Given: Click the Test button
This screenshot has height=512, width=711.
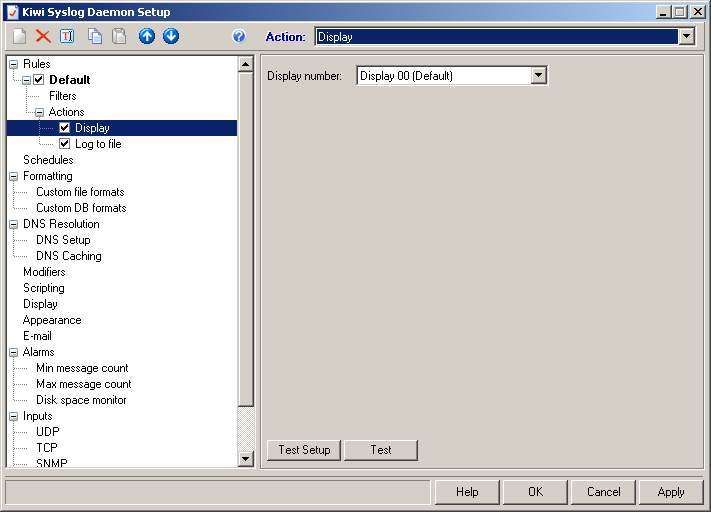Looking at the screenshot, I should 381,450.
